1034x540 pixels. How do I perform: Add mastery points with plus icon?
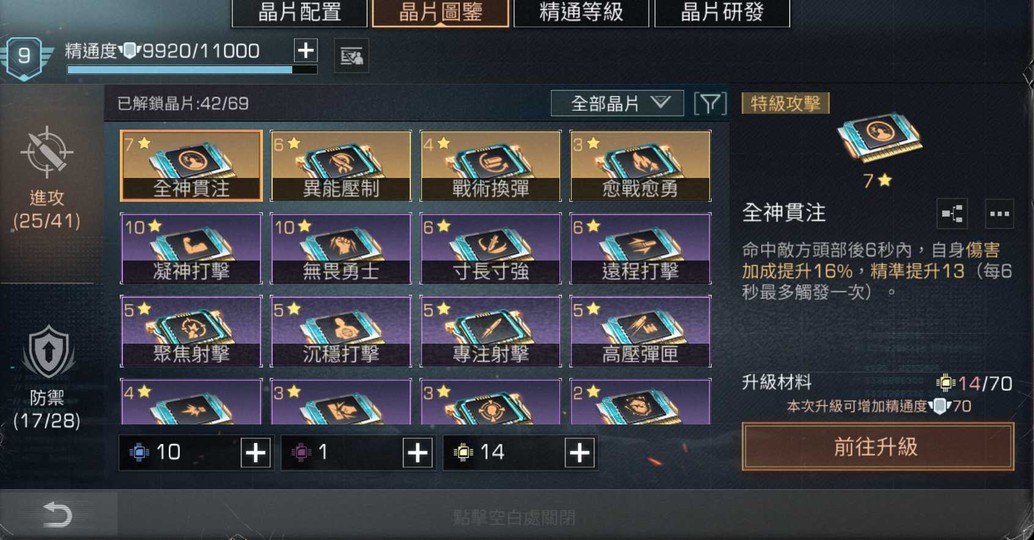click(306, 51)
